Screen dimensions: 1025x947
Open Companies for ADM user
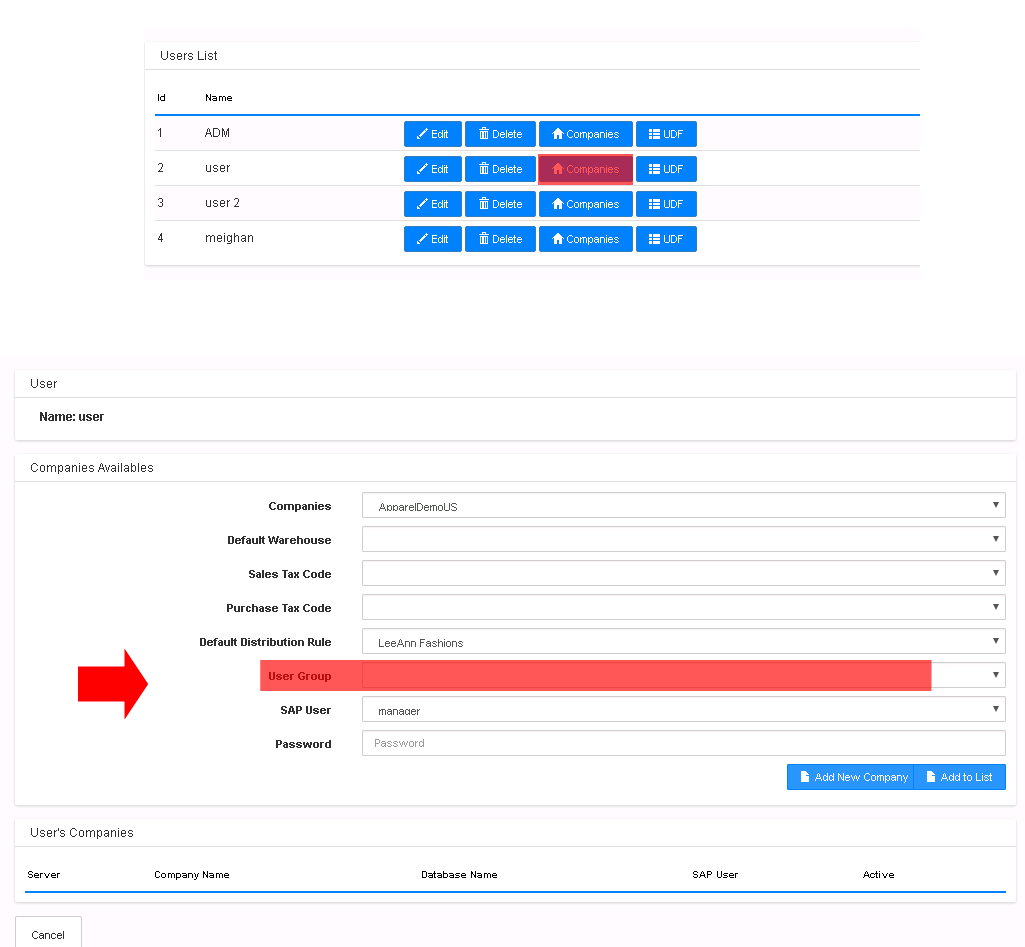click(585, 134)
